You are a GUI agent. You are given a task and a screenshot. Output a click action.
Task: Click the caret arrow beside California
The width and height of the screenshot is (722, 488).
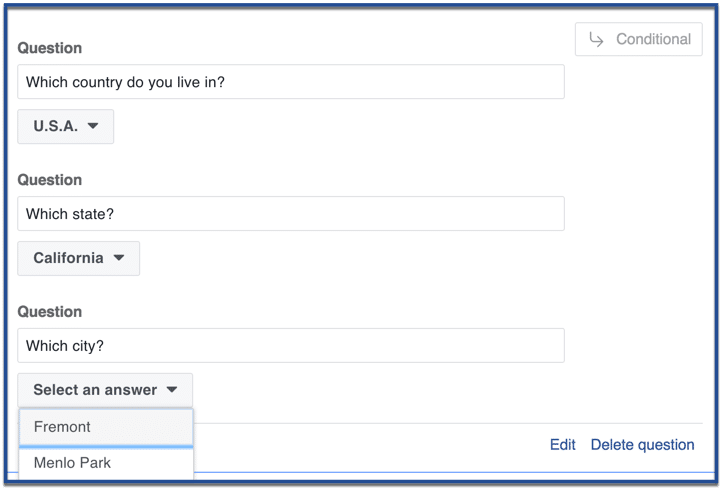point(119,258)
